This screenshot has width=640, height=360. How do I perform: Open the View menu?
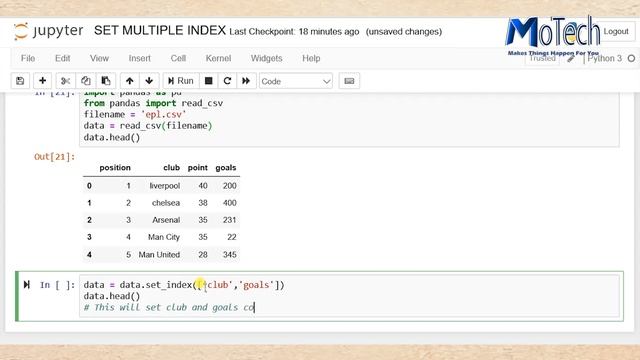coord(99,58)
